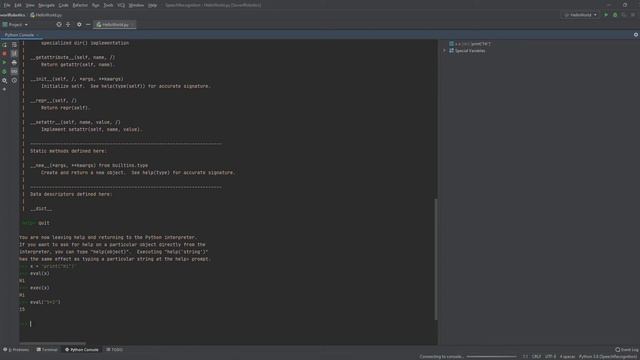The image size is (640, 360).
Task: Click HelloWorld.py in the breadcrumb bar
Action: tap(46, 15)
